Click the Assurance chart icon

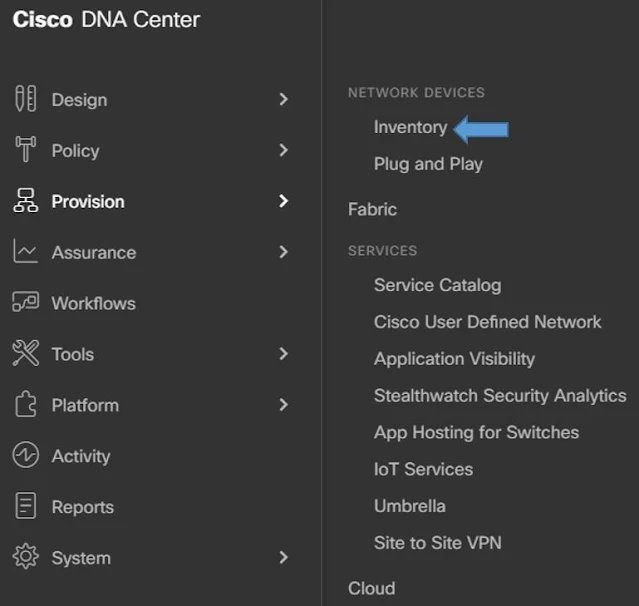point(25,252)
